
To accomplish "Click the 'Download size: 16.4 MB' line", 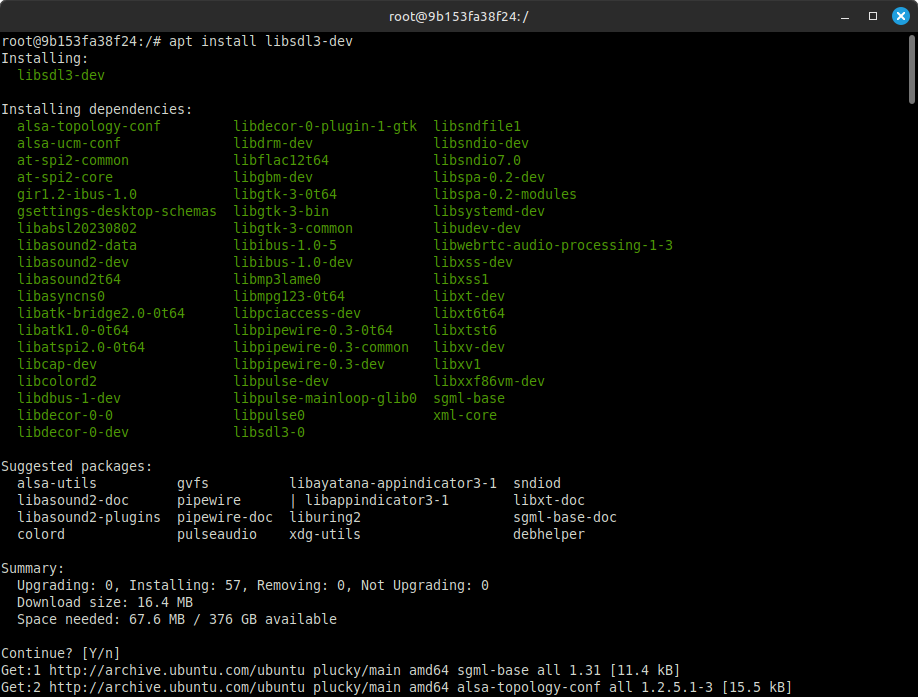I will (x=105, y=602).
